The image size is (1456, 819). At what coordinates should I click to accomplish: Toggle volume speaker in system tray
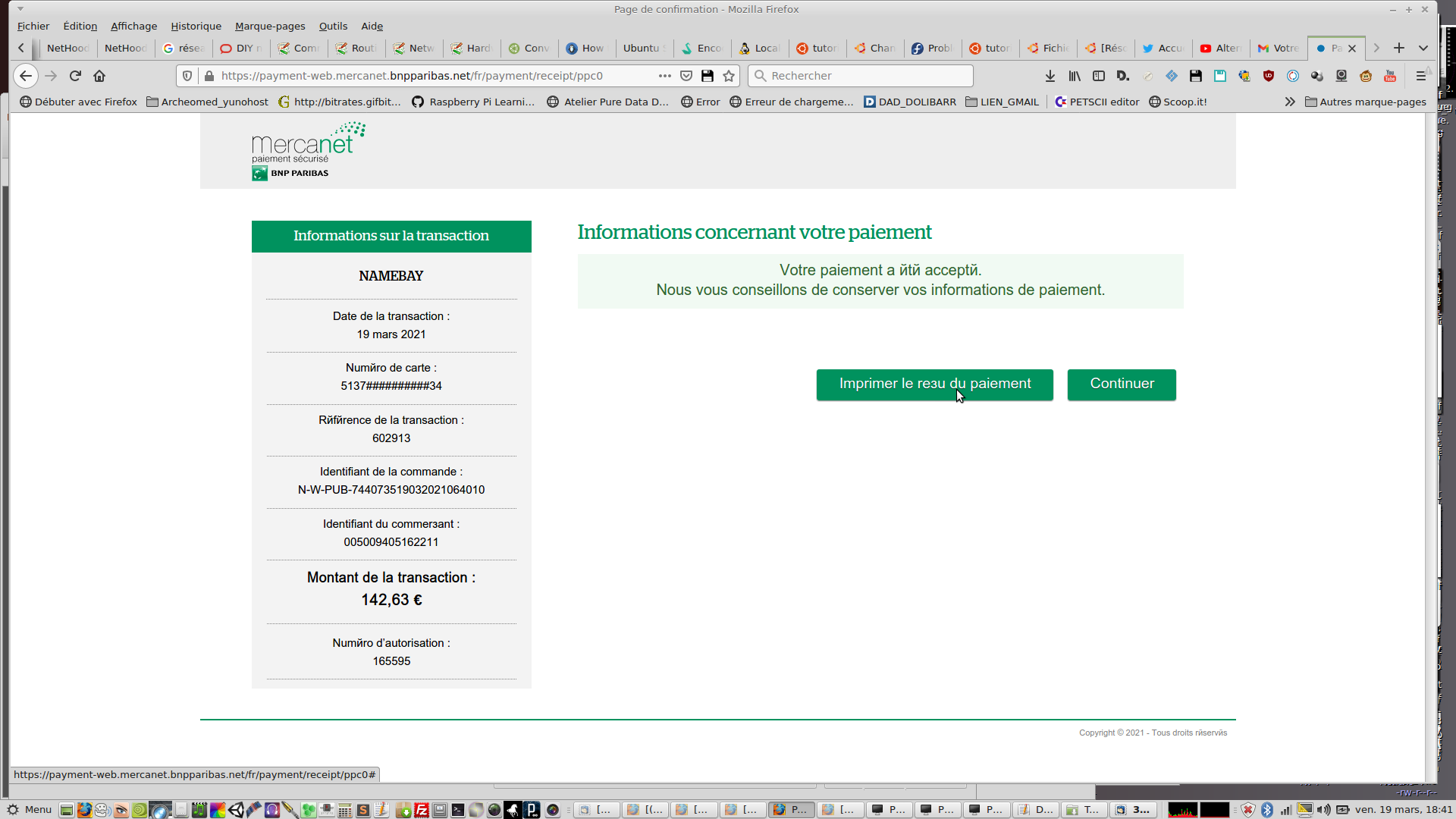(1323, 810)
